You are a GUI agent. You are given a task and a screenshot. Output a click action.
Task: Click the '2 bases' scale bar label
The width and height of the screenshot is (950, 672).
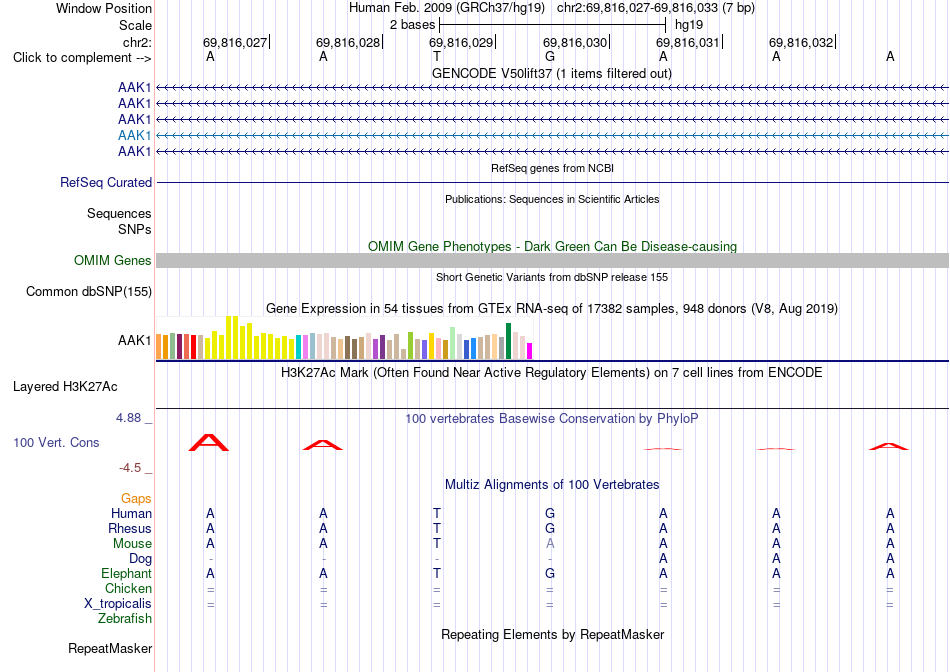pyautogui.click(x=413, y=25)
